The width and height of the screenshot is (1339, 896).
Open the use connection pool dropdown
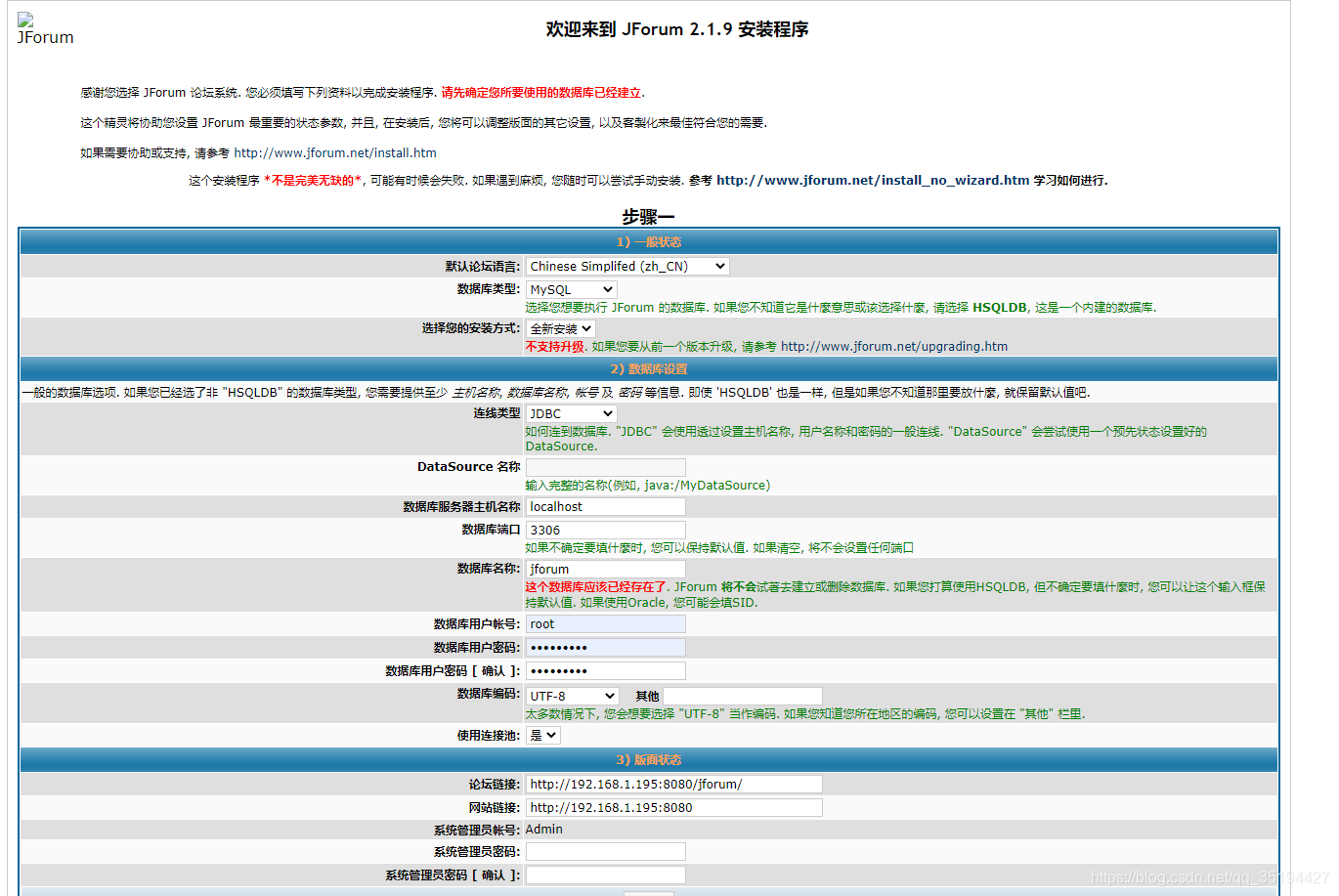coord(543,735)
